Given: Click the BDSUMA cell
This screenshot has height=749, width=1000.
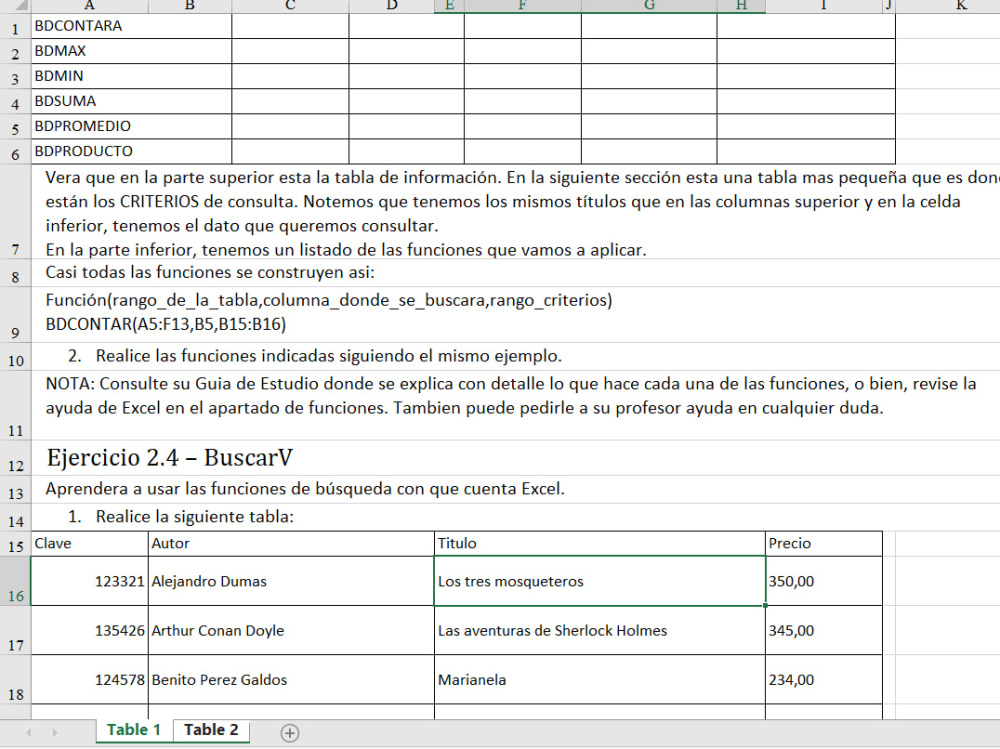Looking at the screenshot, I should coord(131,101).
